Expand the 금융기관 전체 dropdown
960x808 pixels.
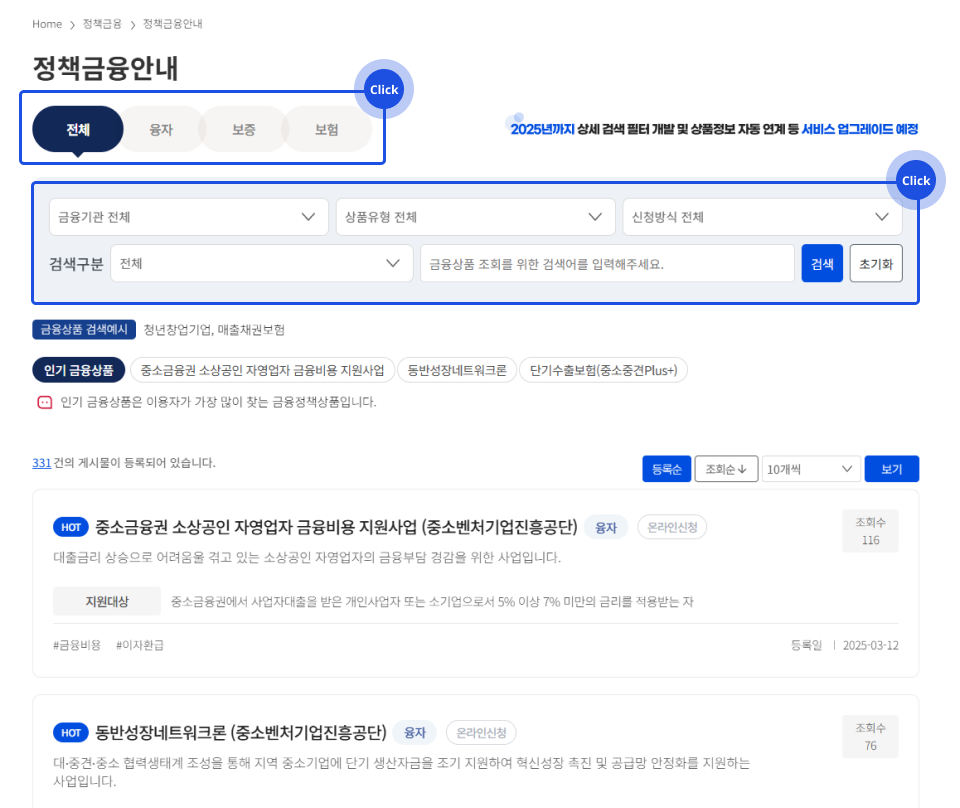(x=188, y=217)
